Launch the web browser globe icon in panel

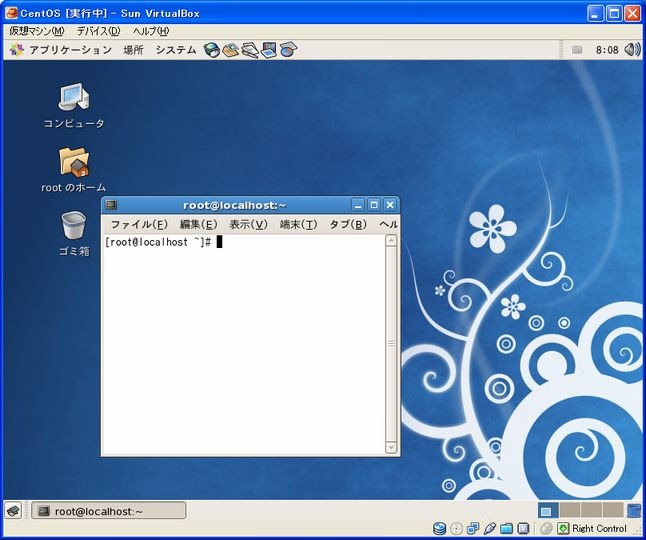[x=212, y=49]
